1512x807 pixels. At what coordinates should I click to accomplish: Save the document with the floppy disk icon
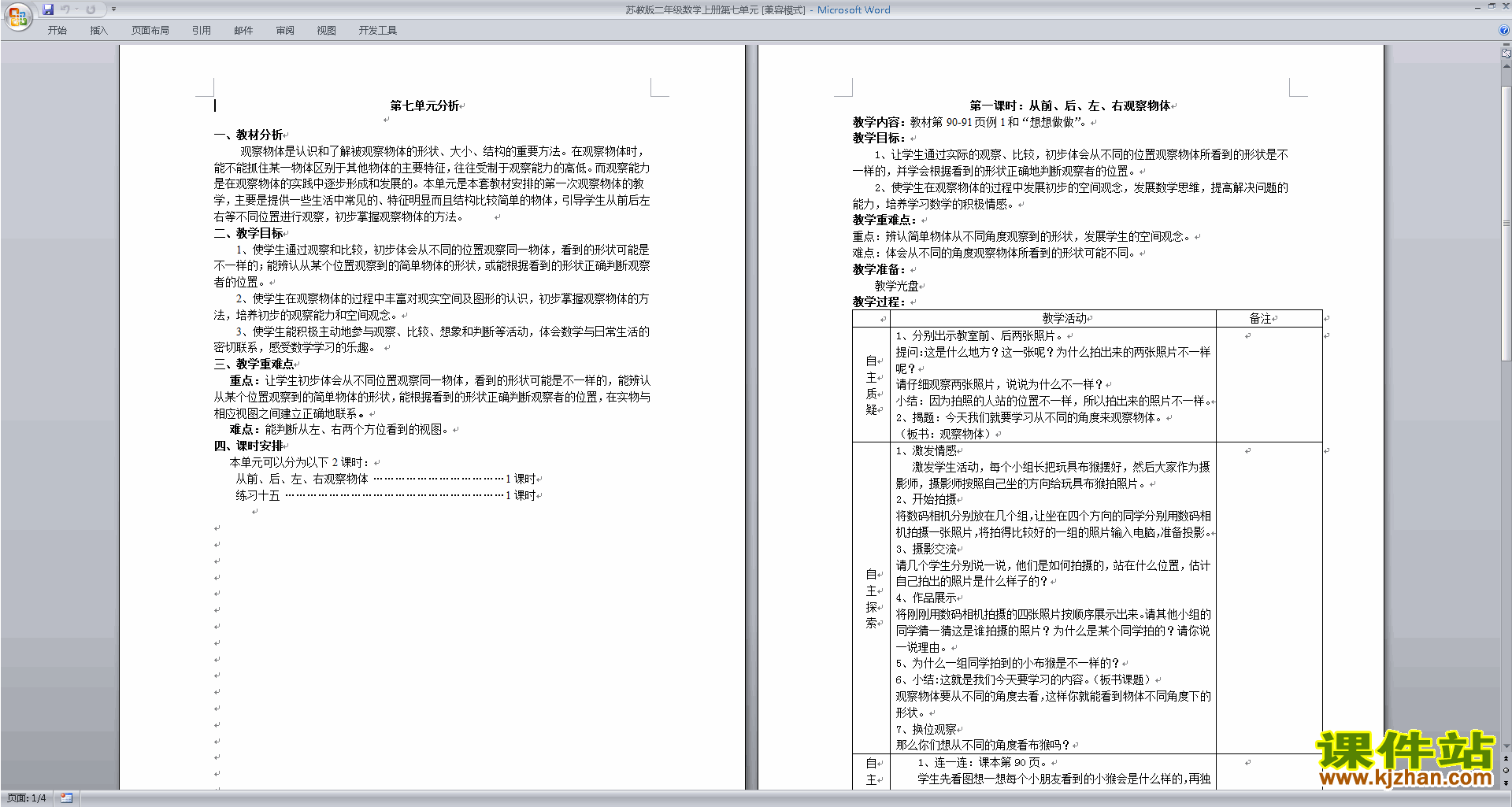pyautogui.click(x=48, y=9)
